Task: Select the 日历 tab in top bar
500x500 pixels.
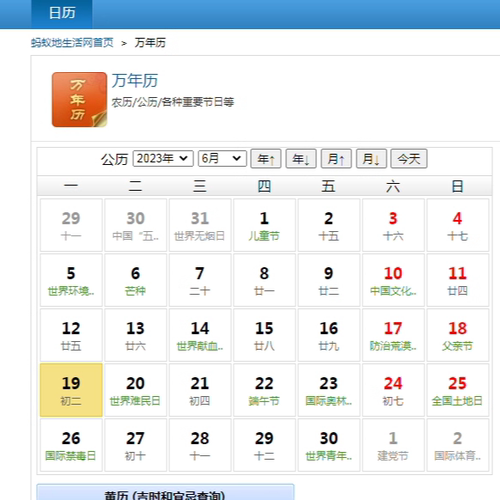Action: pyautogui.click(x=62, y=14)
